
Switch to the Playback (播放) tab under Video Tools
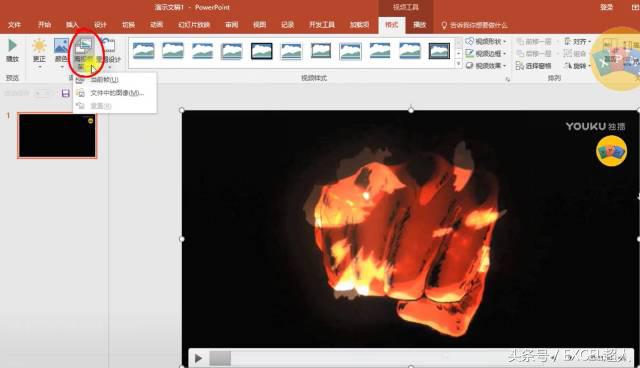point(419,25)
